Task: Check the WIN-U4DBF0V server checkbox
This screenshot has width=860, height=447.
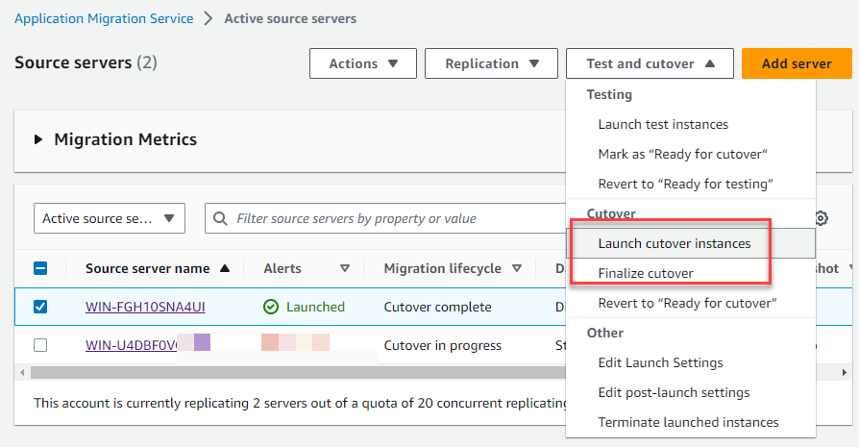Action: 41,345
